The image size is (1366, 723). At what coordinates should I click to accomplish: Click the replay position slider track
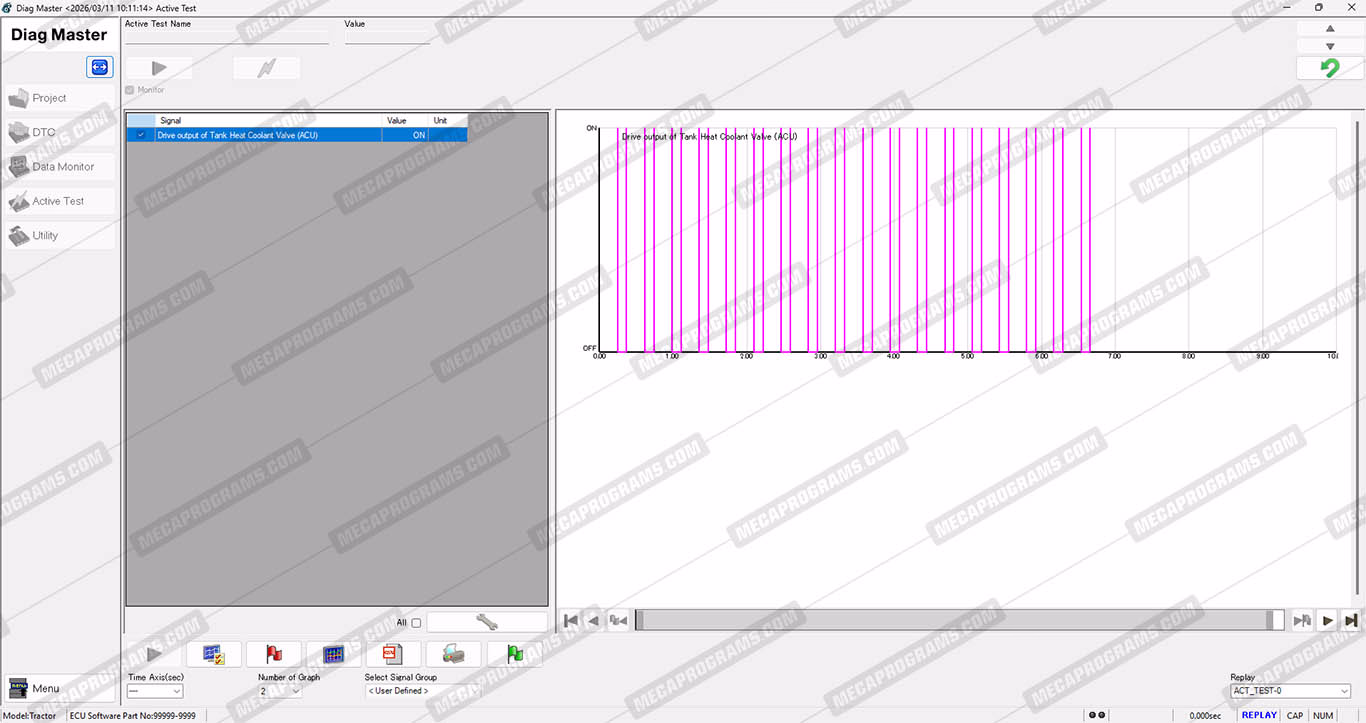pos(960,620)
